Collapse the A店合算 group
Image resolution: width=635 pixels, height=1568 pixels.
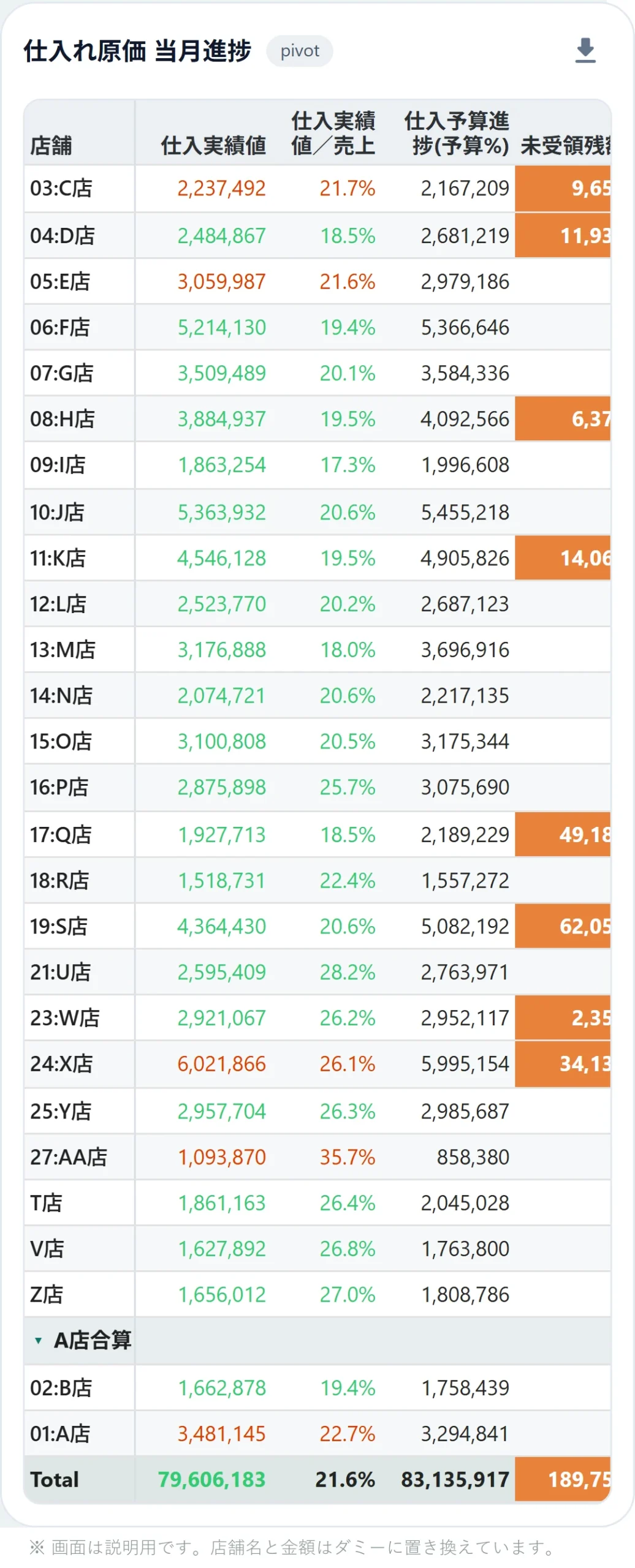[x=38, y=1341]
